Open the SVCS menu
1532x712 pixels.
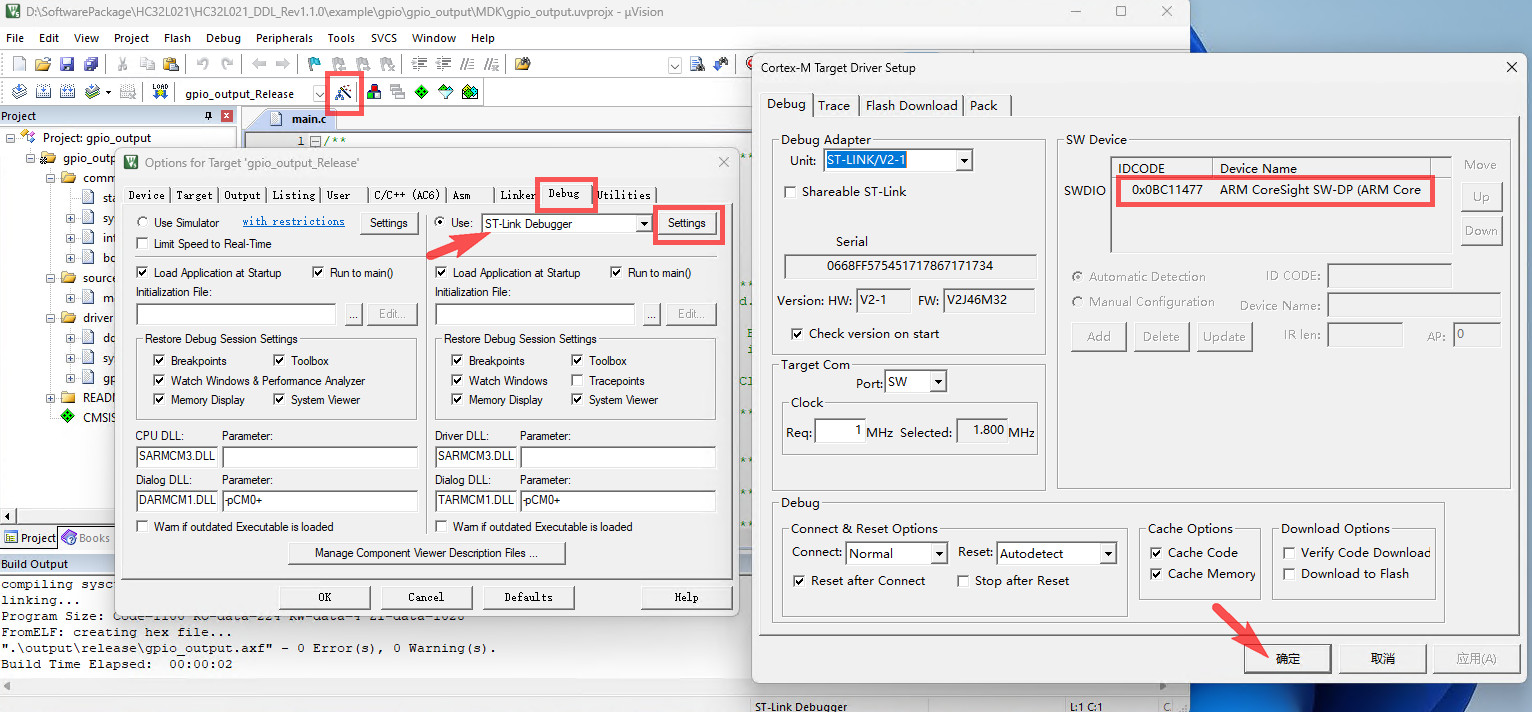384,38
